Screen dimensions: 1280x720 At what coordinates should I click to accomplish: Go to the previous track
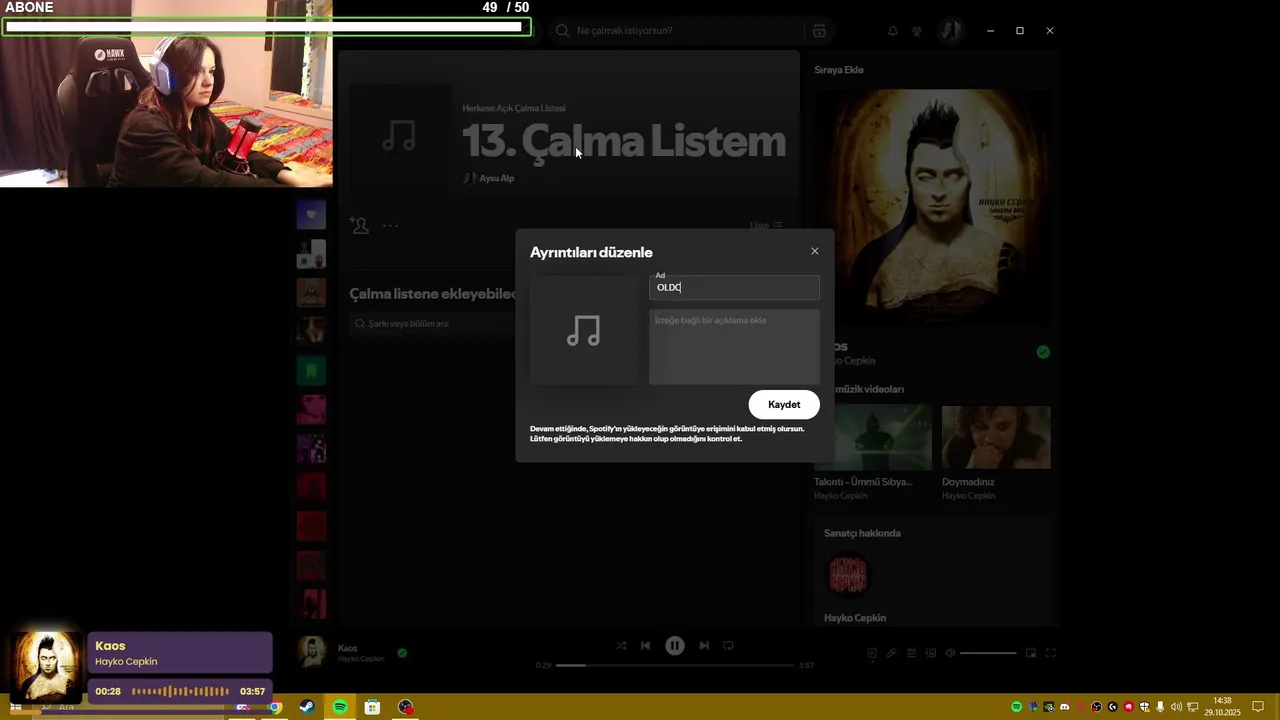coord(646,646)
